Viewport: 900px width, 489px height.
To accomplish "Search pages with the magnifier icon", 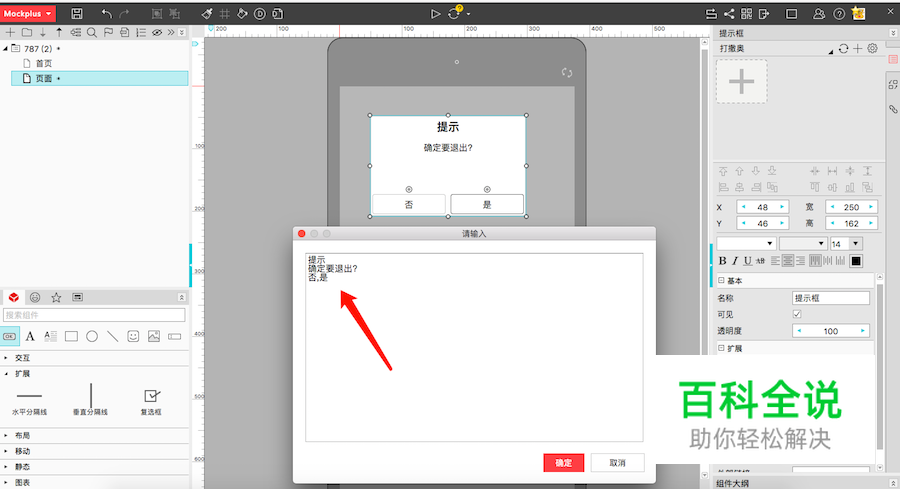I will pos(92,32).
